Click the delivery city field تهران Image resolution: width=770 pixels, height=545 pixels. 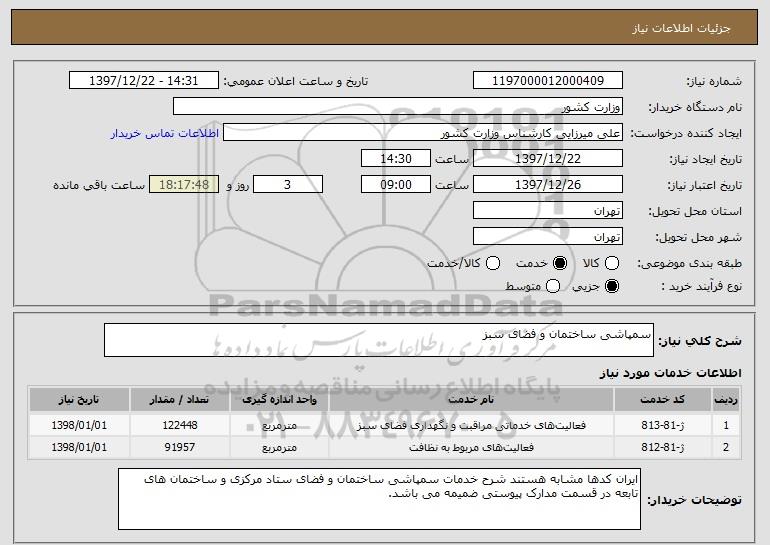[x=548, y=237]
